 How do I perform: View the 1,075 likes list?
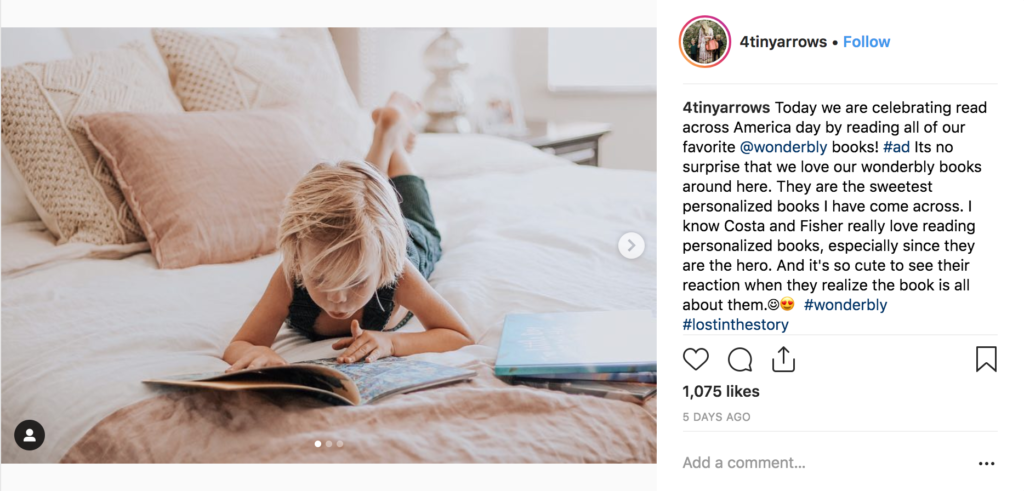[x=721, y=392]
